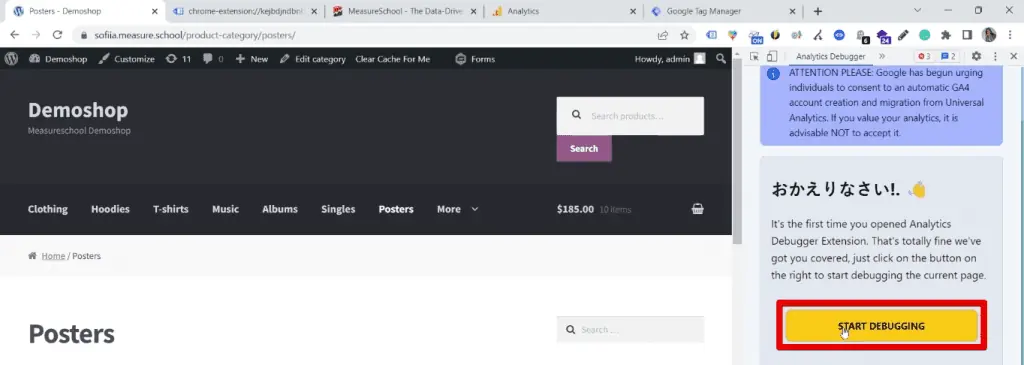The width and height of the screenshot is (1024, 365).
Task: Focus the Search products field
Action: (630, 116)
